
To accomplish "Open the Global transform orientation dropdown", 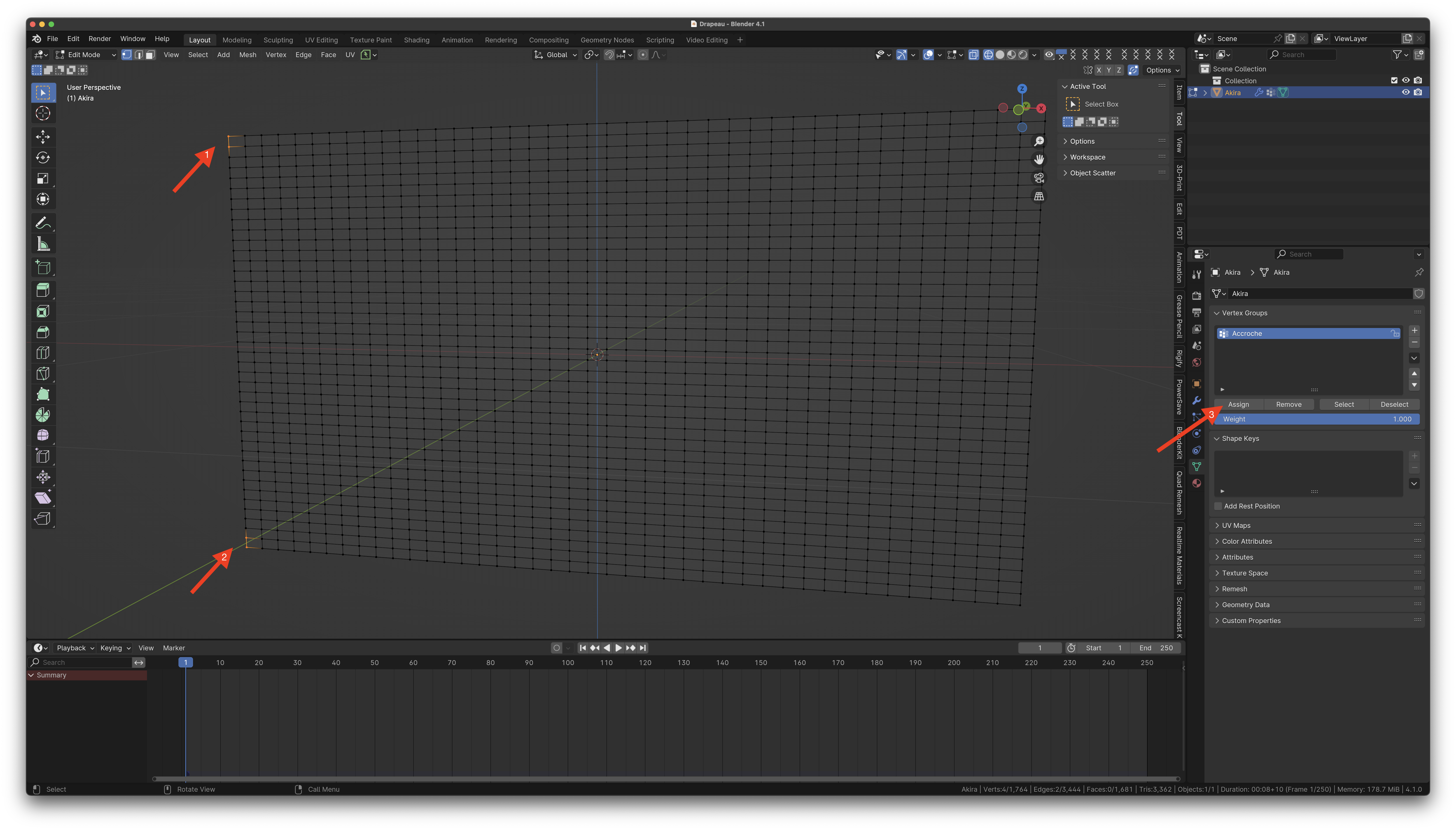I will tap(556, 55).
